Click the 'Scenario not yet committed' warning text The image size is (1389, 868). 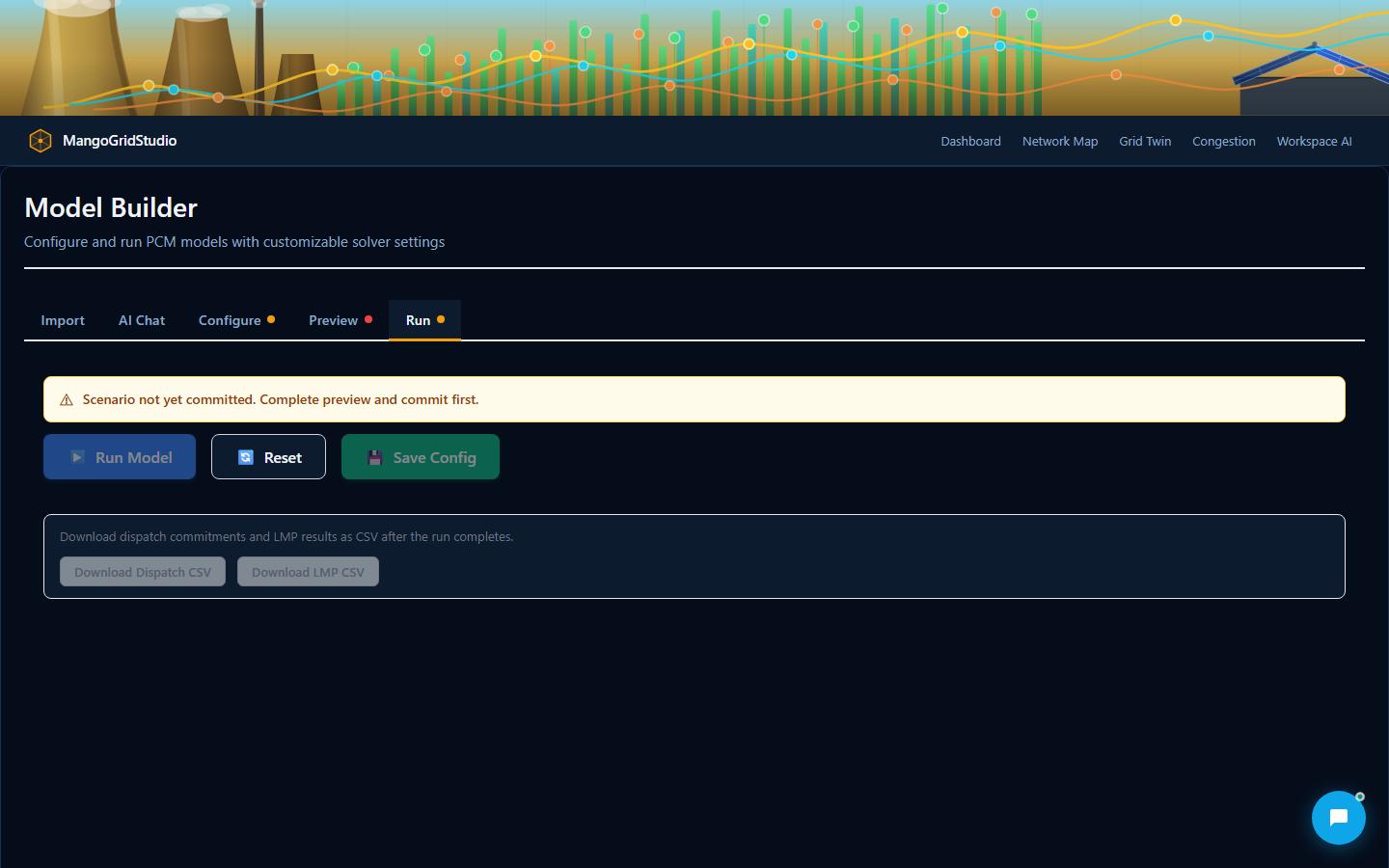point(281,399)
